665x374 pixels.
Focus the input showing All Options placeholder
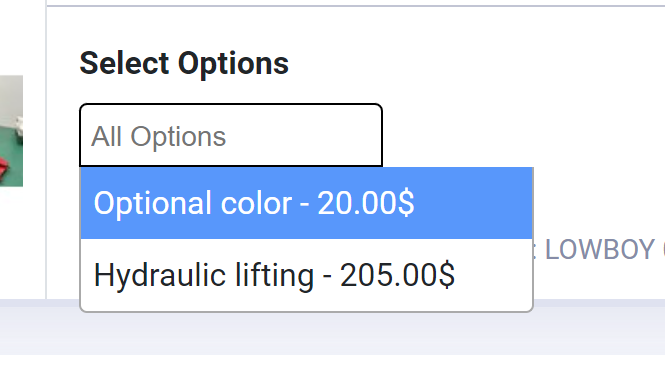point(231,136)
